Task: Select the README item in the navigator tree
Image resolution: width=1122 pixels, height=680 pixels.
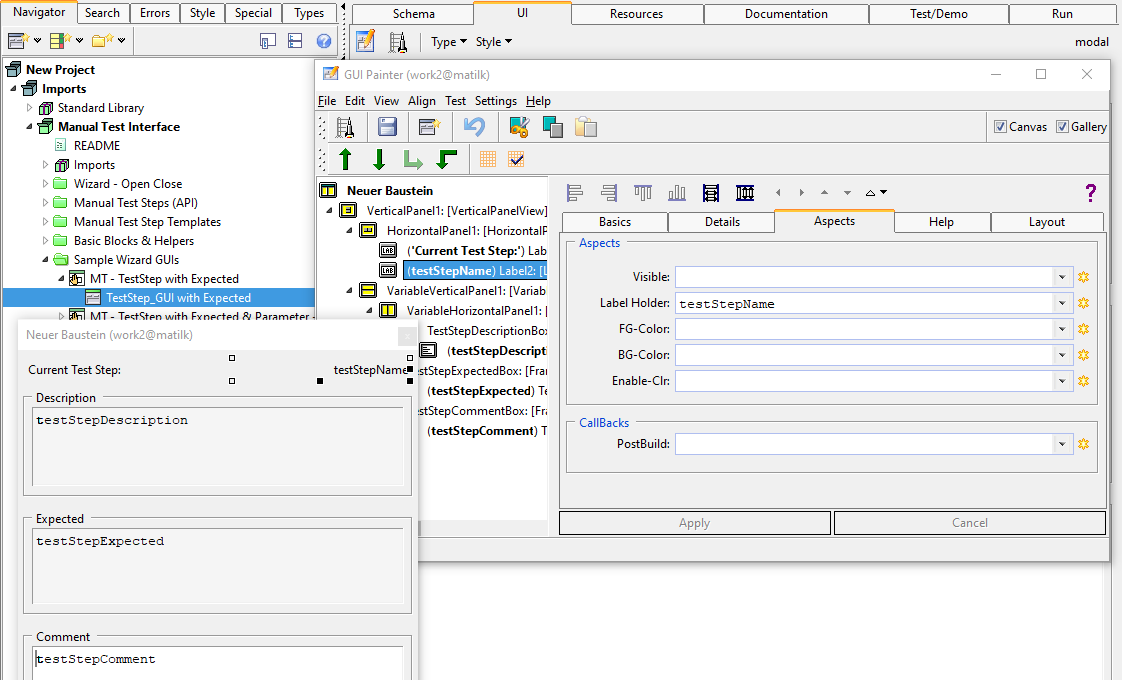Action: (96, 146)
